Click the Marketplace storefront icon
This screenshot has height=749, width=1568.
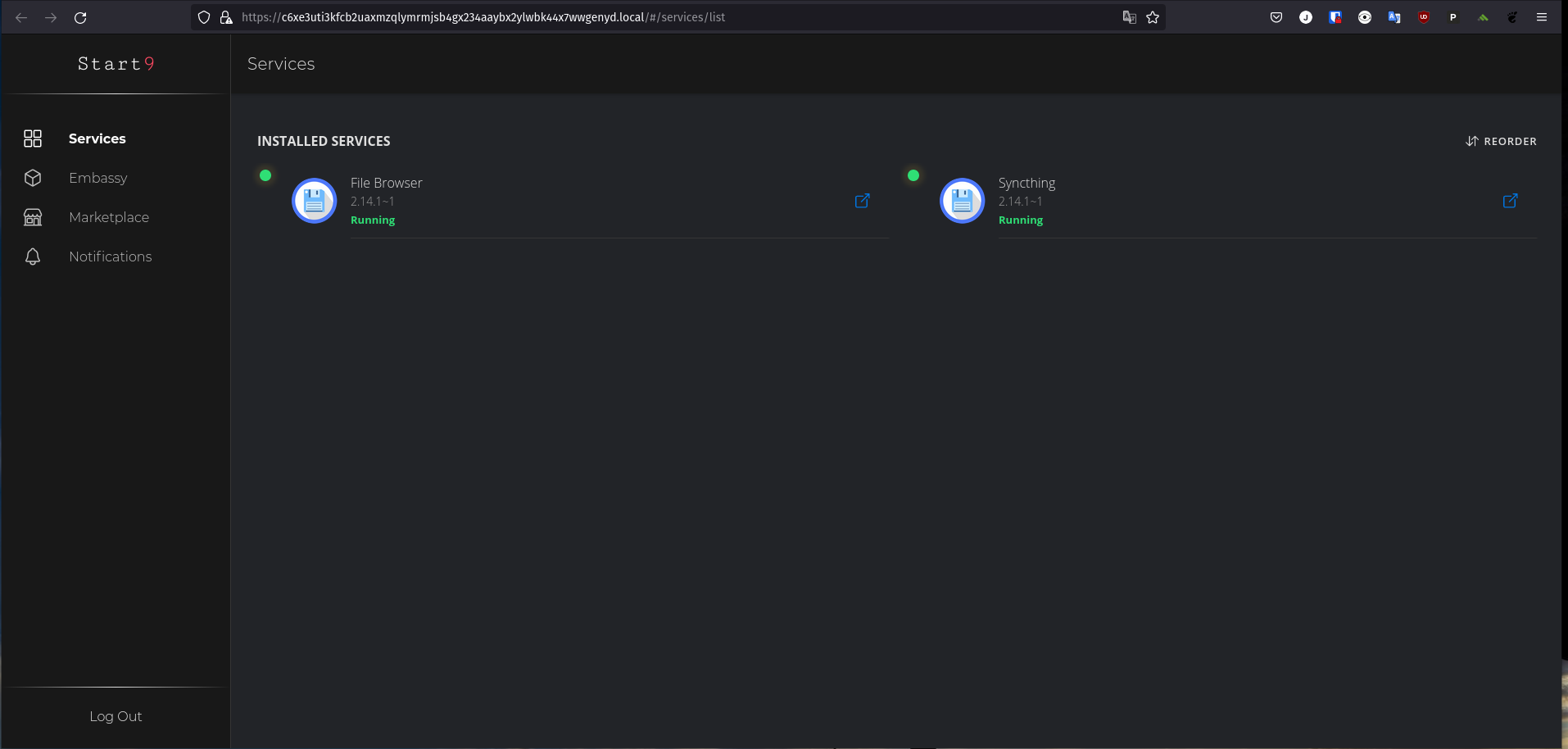pos(33,217)
